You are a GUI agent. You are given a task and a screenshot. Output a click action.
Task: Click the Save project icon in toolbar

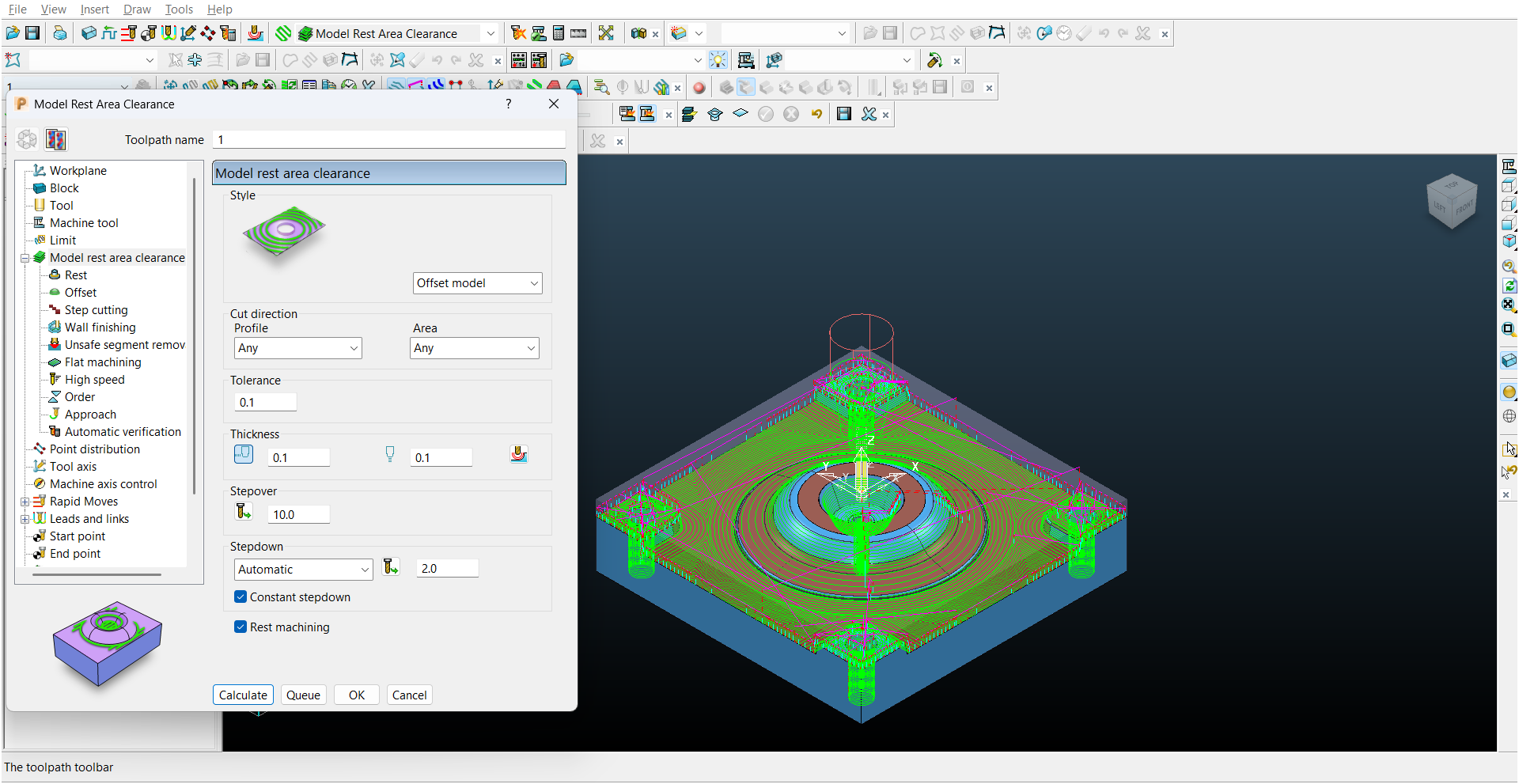pyautogui.click(x=32, y=33)
